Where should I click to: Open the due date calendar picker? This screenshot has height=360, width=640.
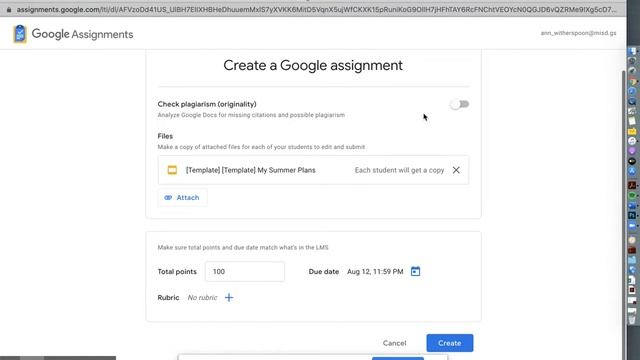(x=415, y=271)
